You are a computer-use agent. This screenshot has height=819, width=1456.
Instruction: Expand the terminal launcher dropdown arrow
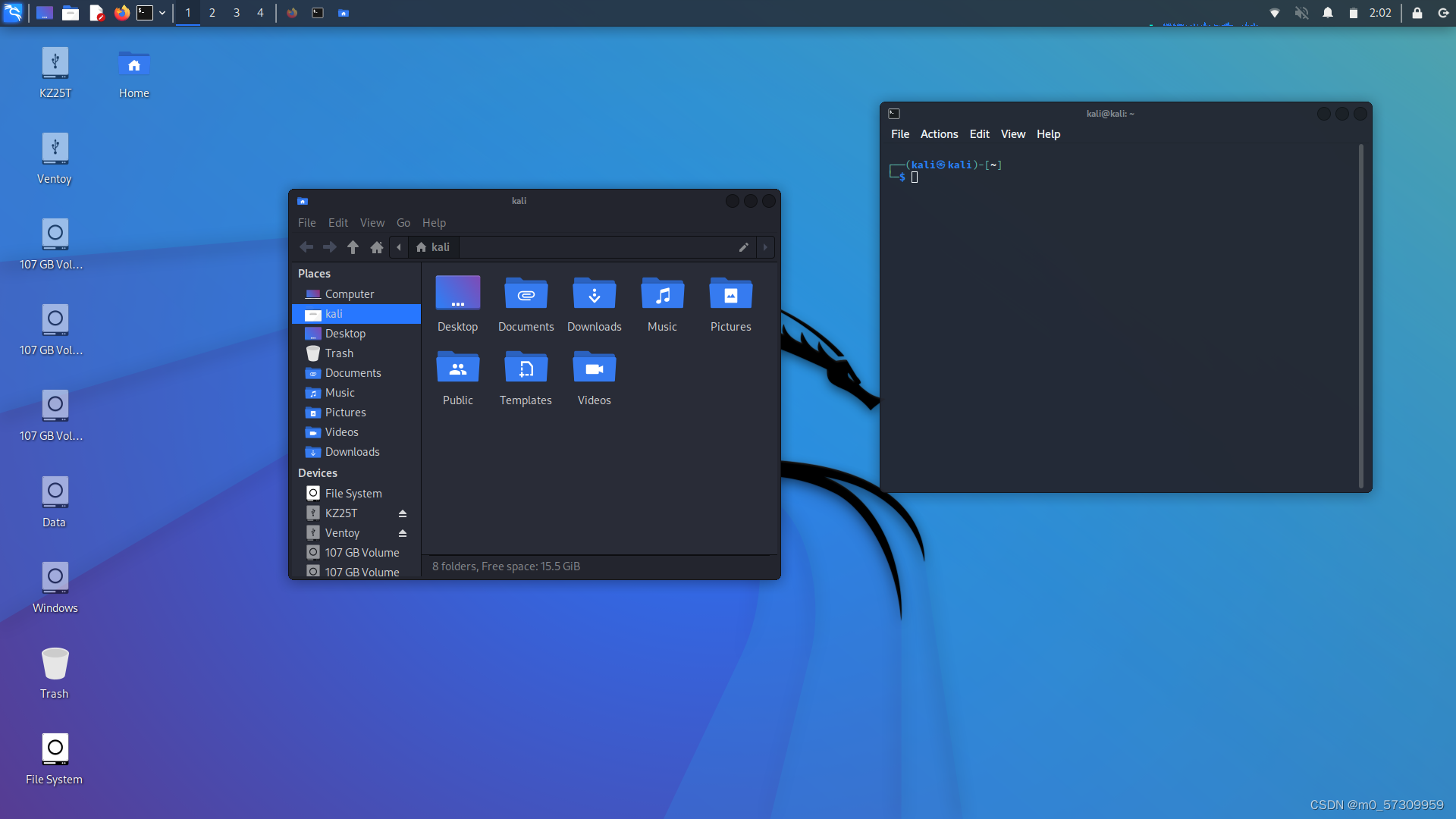162,13
